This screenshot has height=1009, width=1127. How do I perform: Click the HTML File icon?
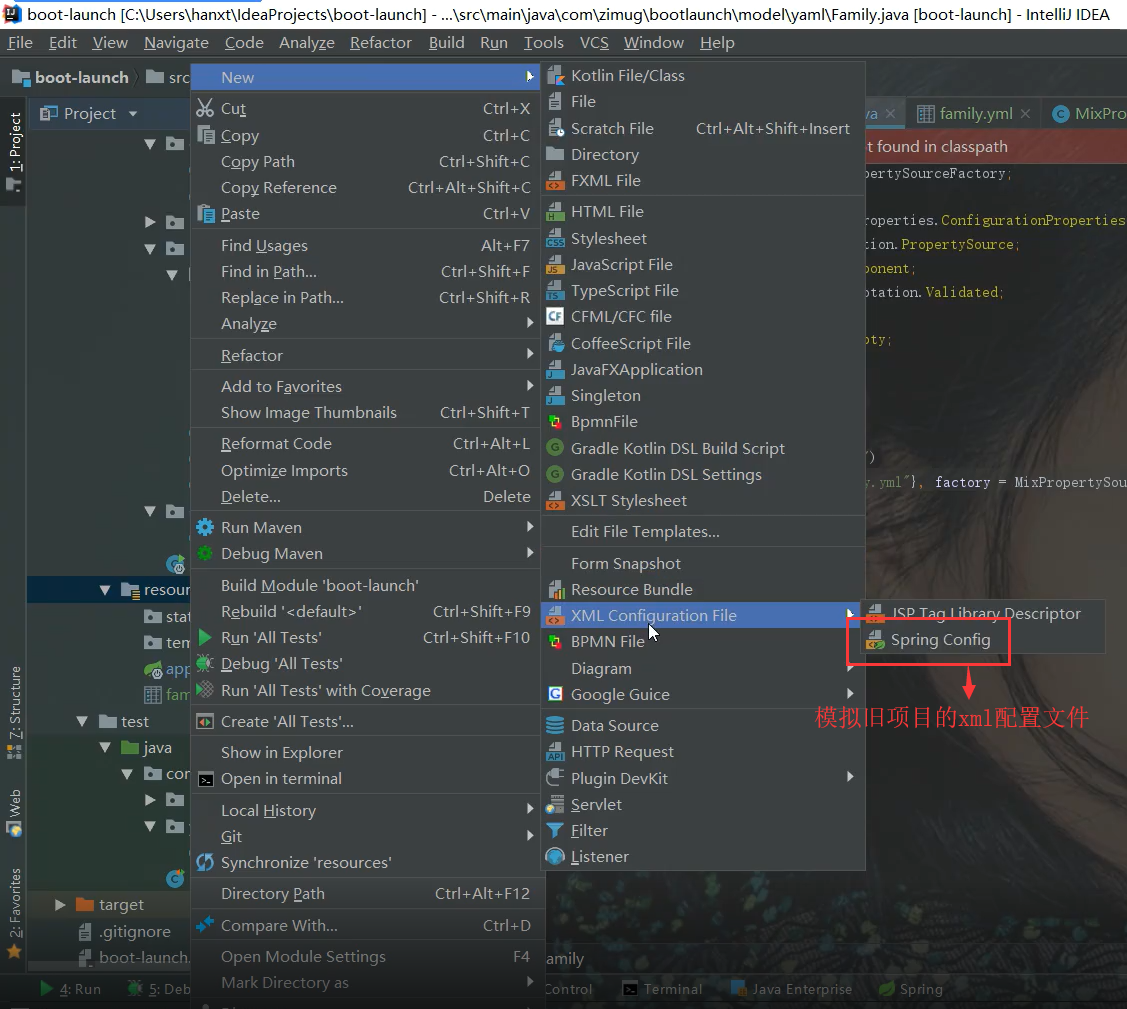(x=555, y=211)
